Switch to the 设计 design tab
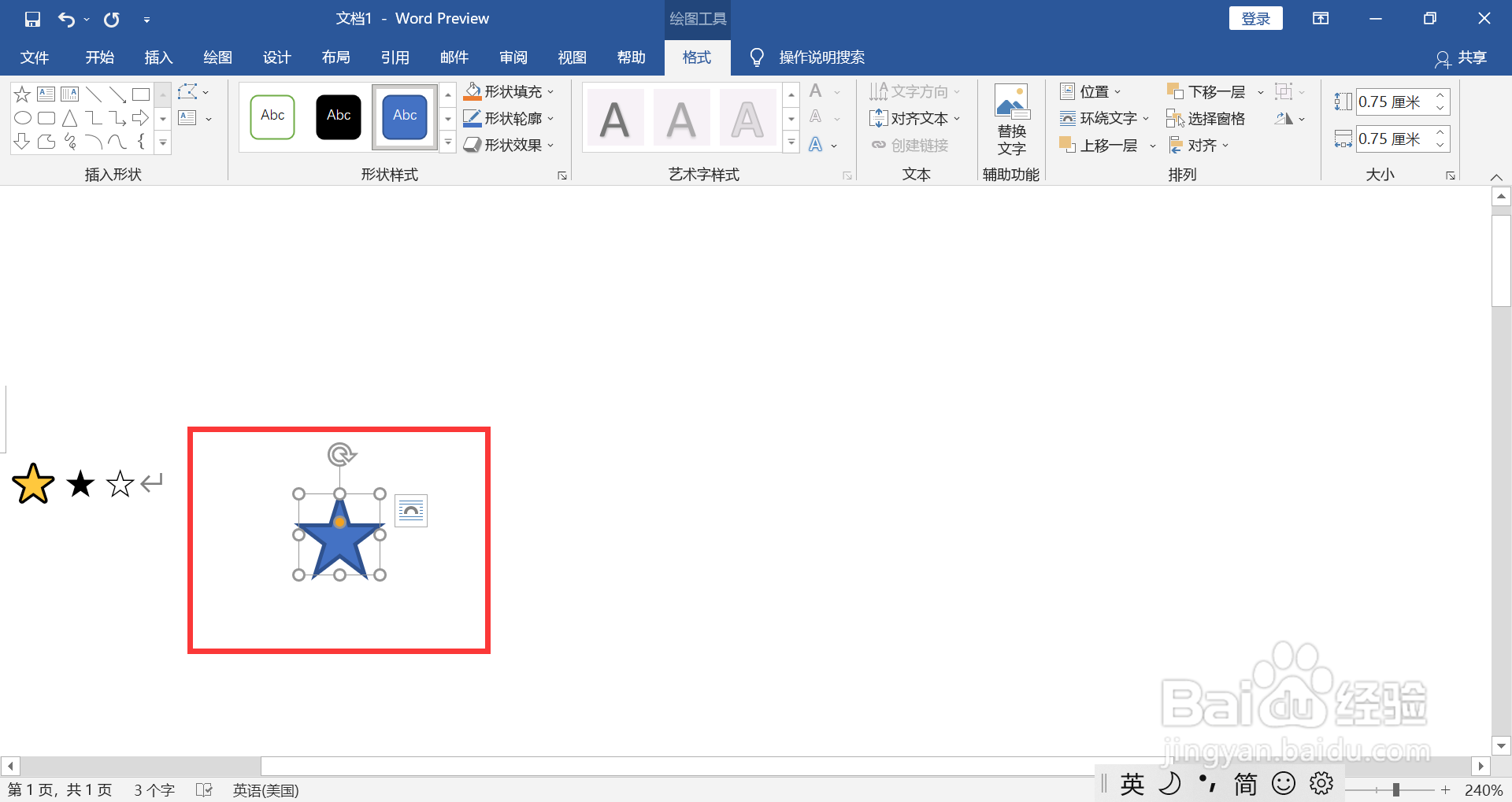 click(x=276, y=57)
